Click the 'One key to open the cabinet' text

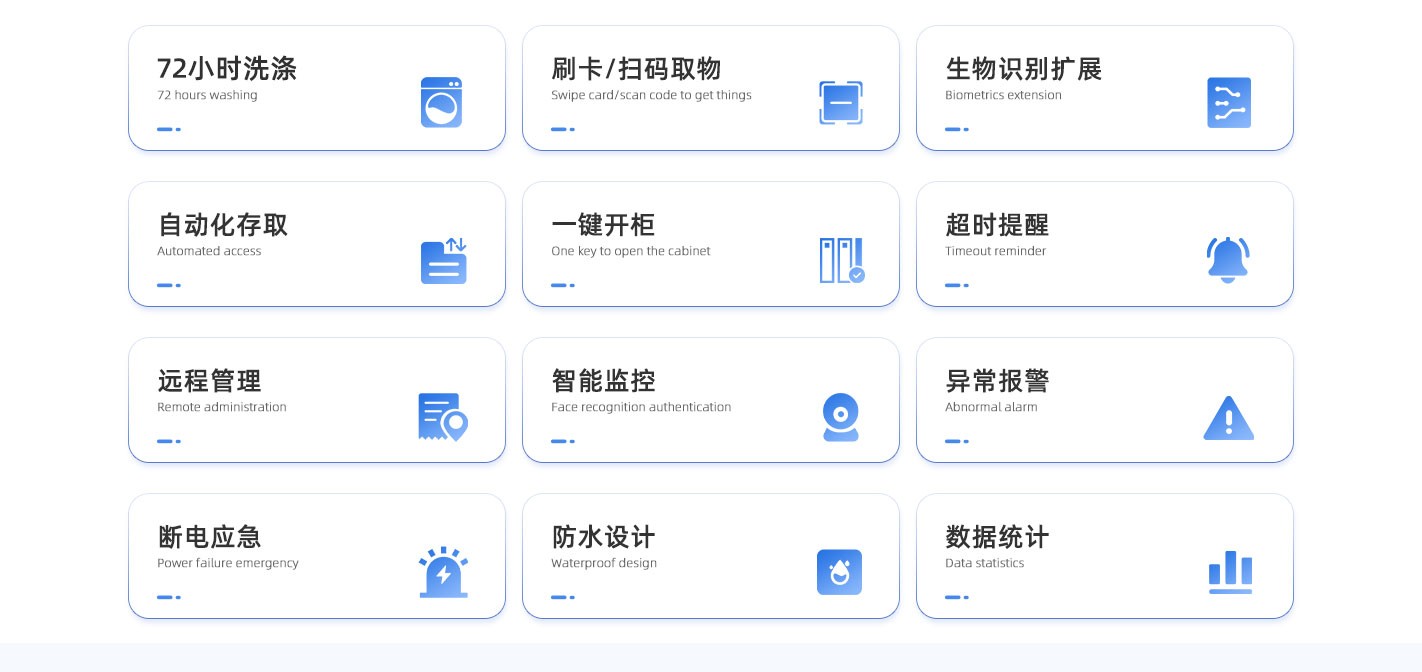(x=630, y=252)
